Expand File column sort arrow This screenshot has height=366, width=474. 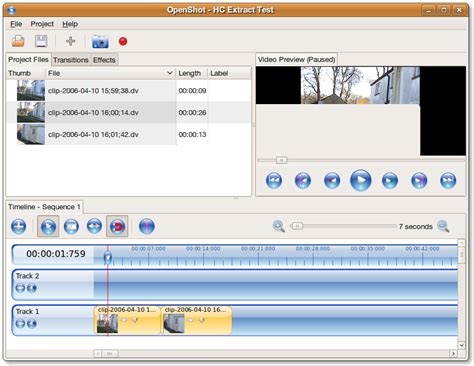[x=170, y=73]
